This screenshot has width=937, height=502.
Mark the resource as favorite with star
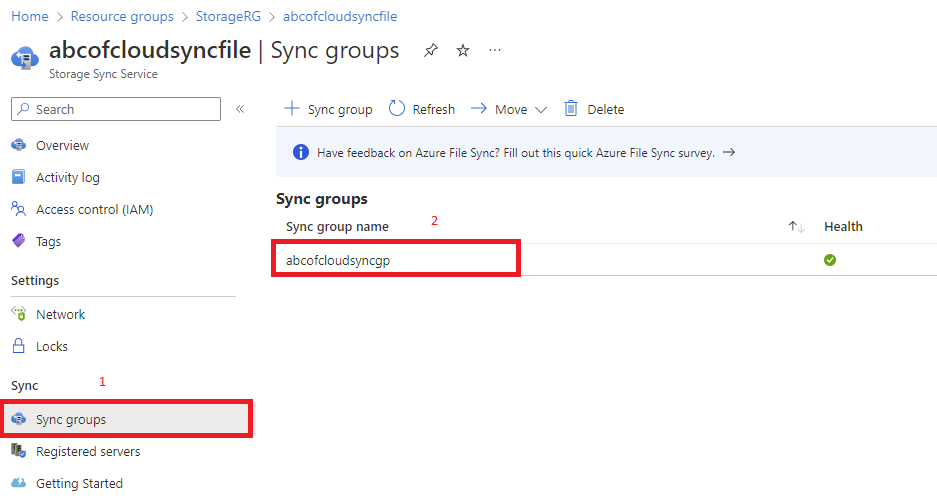(x=462, y=51)
